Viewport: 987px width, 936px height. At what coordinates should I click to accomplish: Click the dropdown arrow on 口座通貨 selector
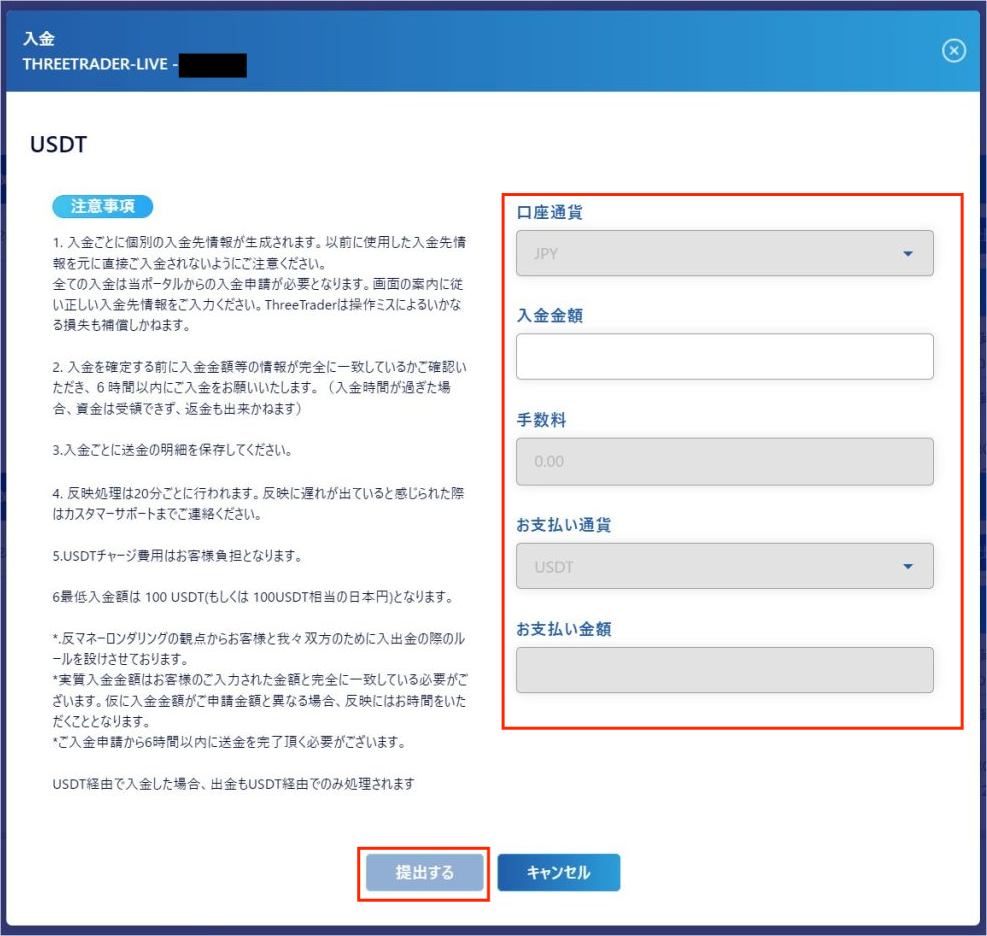[x=908, y=254]
